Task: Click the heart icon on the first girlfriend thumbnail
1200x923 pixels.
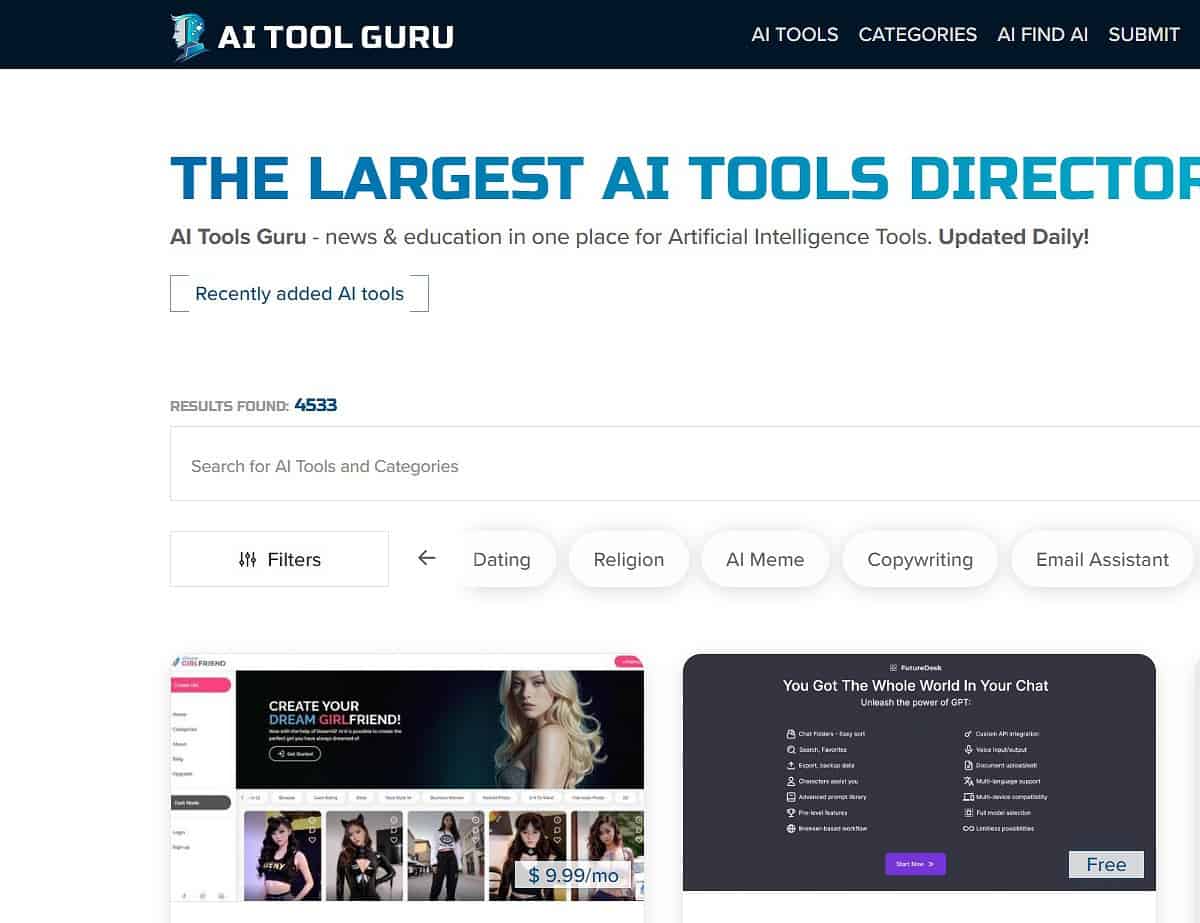Action: coord(310,841)
